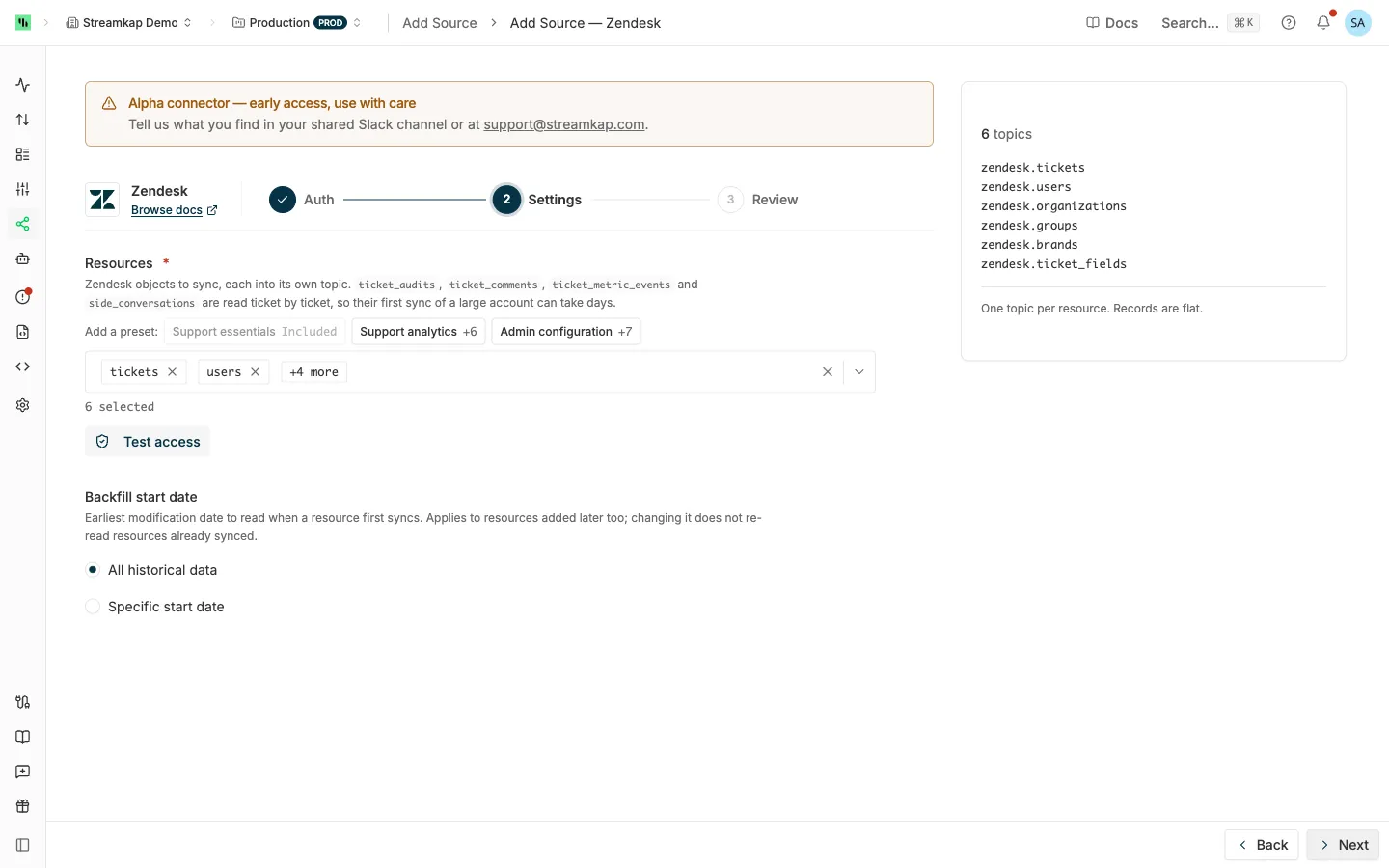Image resolution: width=1389 pixels, height=868 pixels.
Task: Open the gift icon in lower sidebar
Action: pos(23,806)
